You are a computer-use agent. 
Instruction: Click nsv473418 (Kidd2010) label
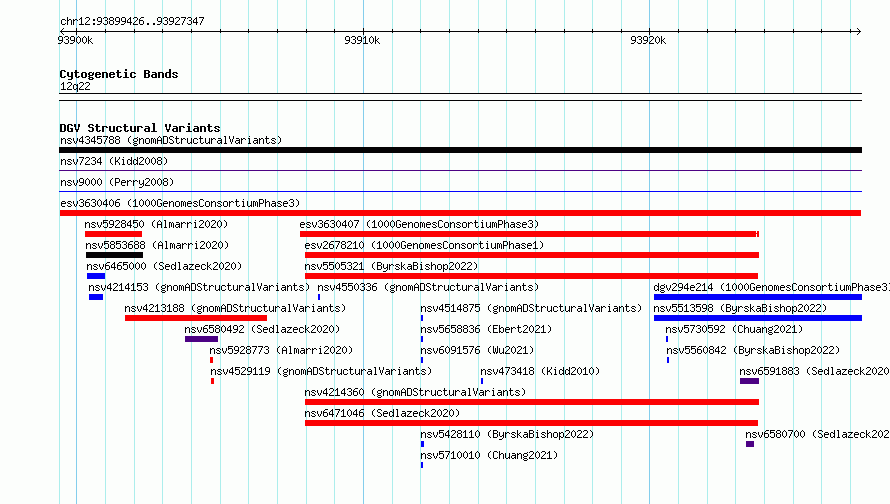click(540, 371)
